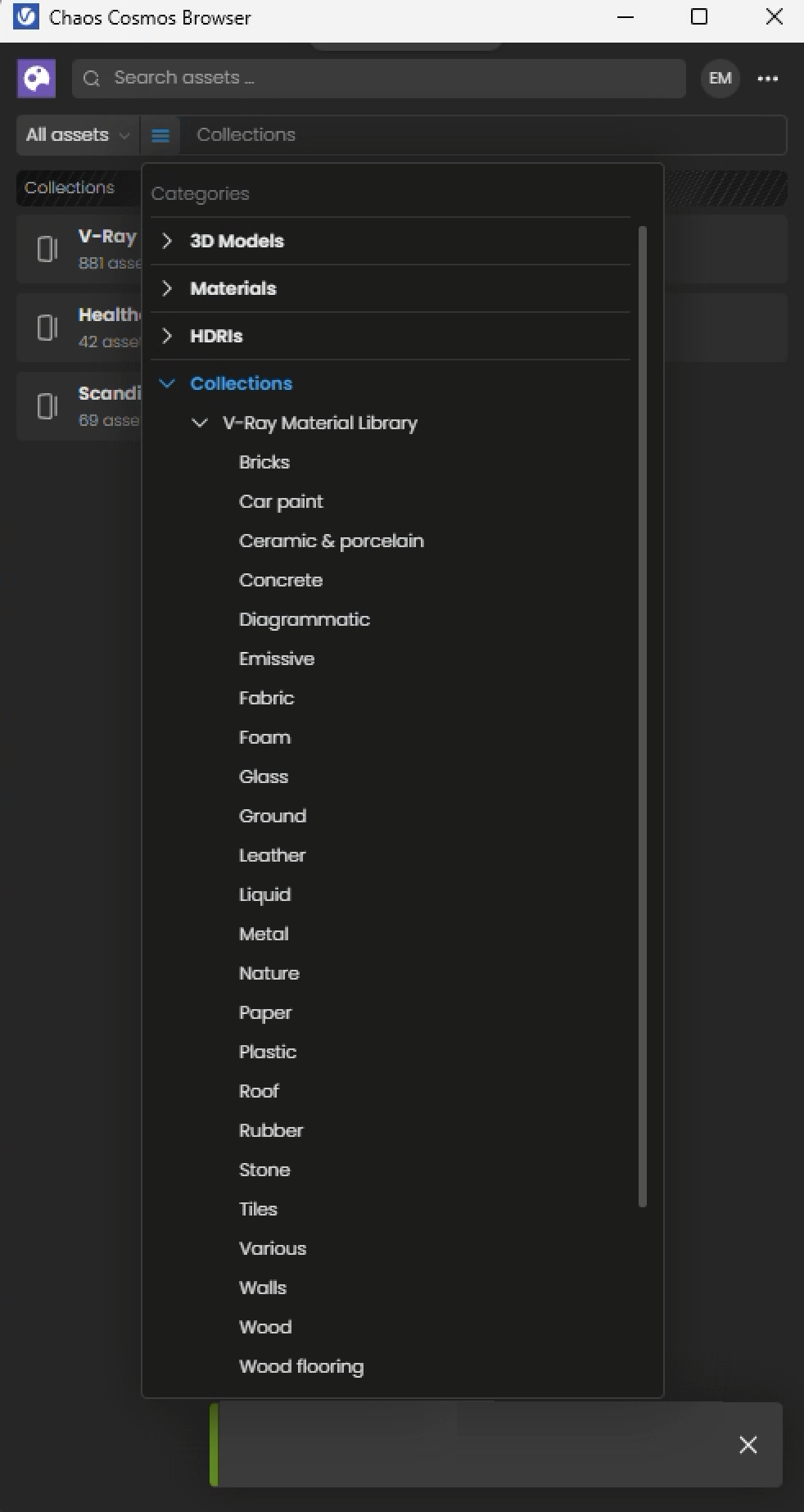Choose the Leather subcategory
Viewport: 804px width, 1512px height.
pos(272,855)
